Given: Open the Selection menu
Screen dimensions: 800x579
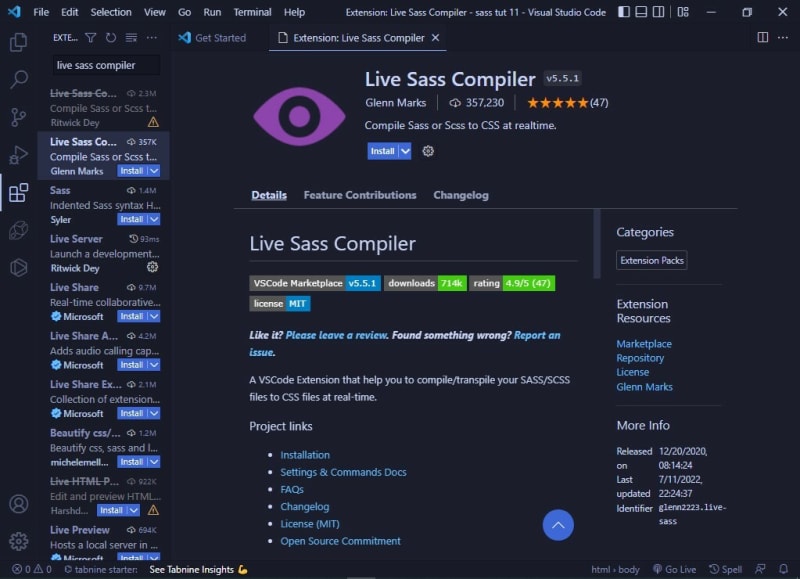Looking at the screenshot, I should click(111, 12).
